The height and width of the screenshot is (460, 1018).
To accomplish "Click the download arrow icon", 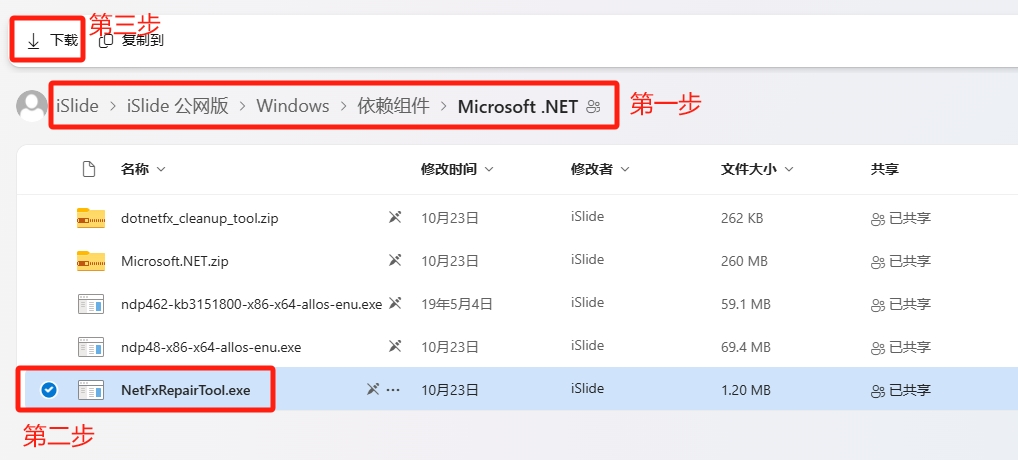I will pos(33,41).
